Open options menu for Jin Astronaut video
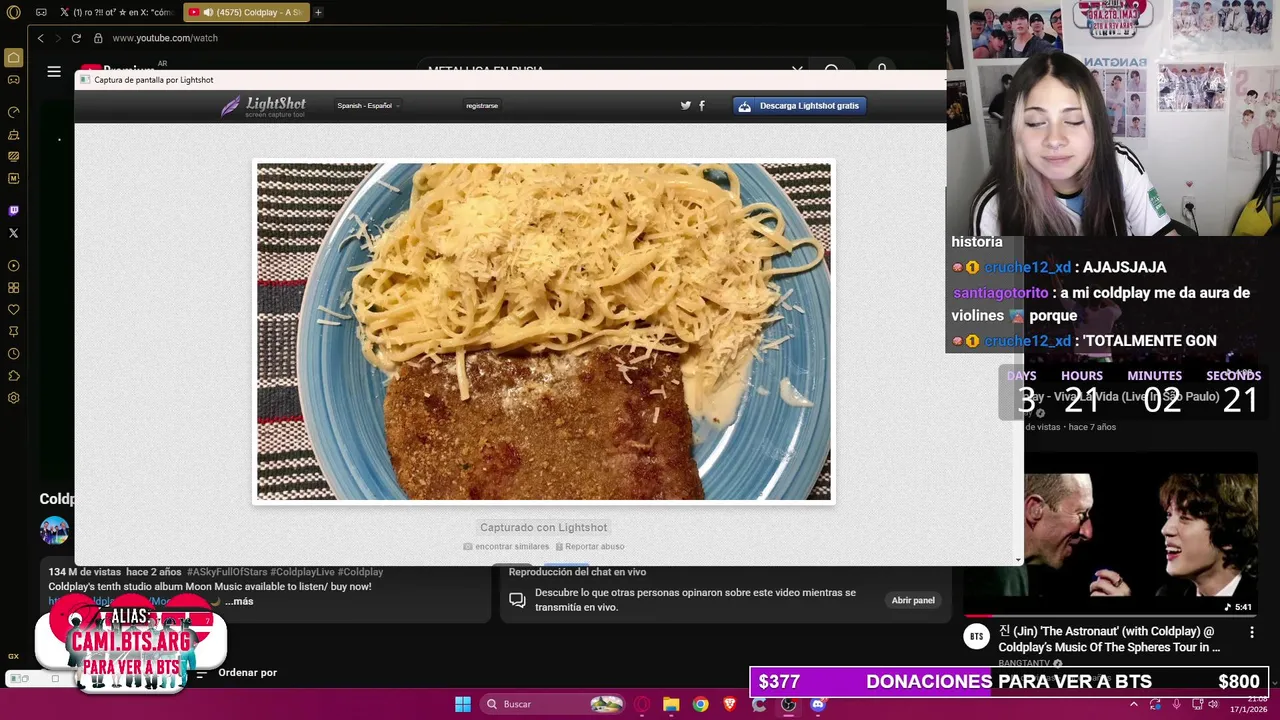The width and height of the screenshot is (1280, 720). pos(1251,632)
